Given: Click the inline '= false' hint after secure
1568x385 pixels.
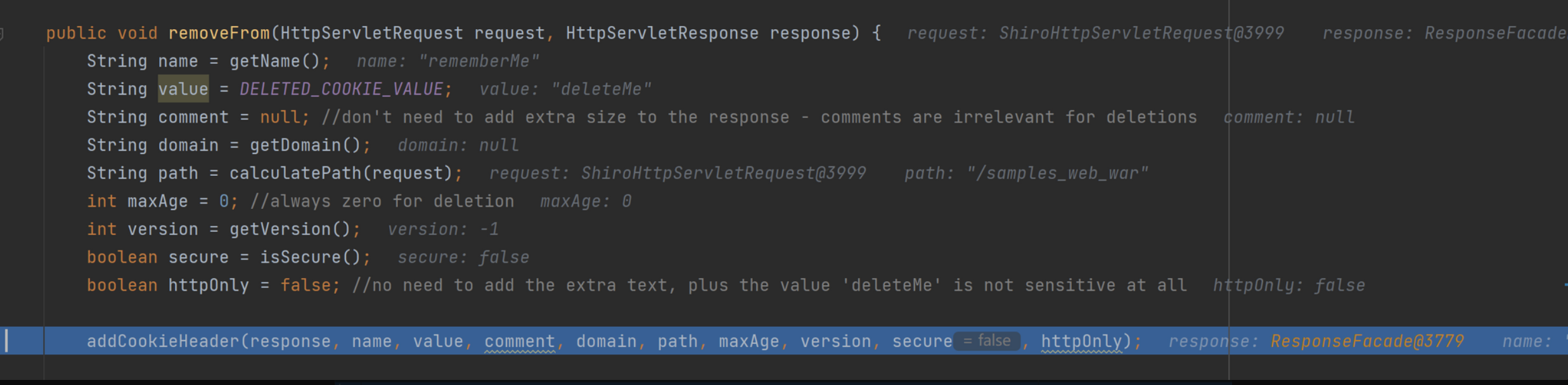Looking at the screenshot, I should tap(987, 341).
